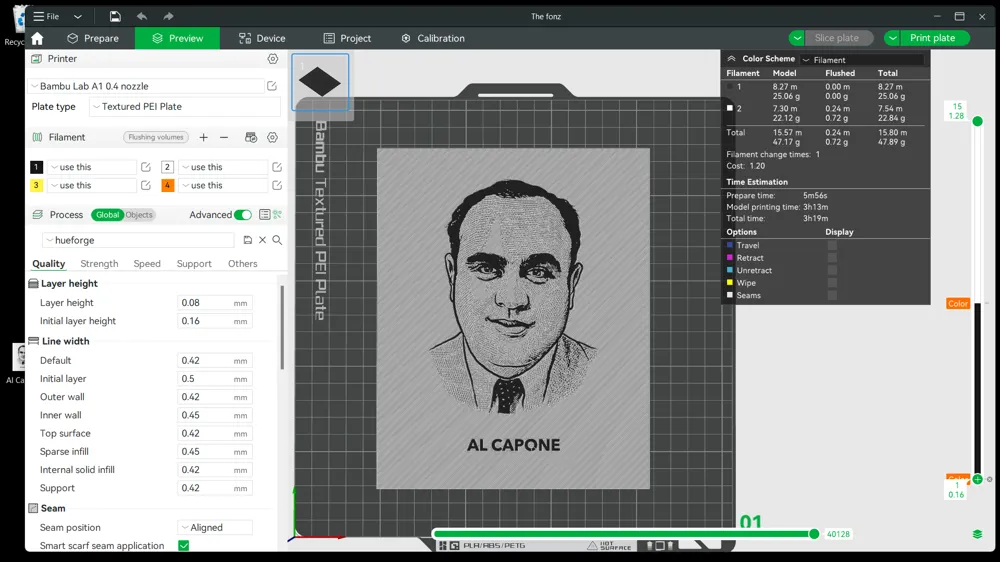Open Flushing volumes settings
The width and height of the screenshot is (1000, 562).
pos(156,137)
